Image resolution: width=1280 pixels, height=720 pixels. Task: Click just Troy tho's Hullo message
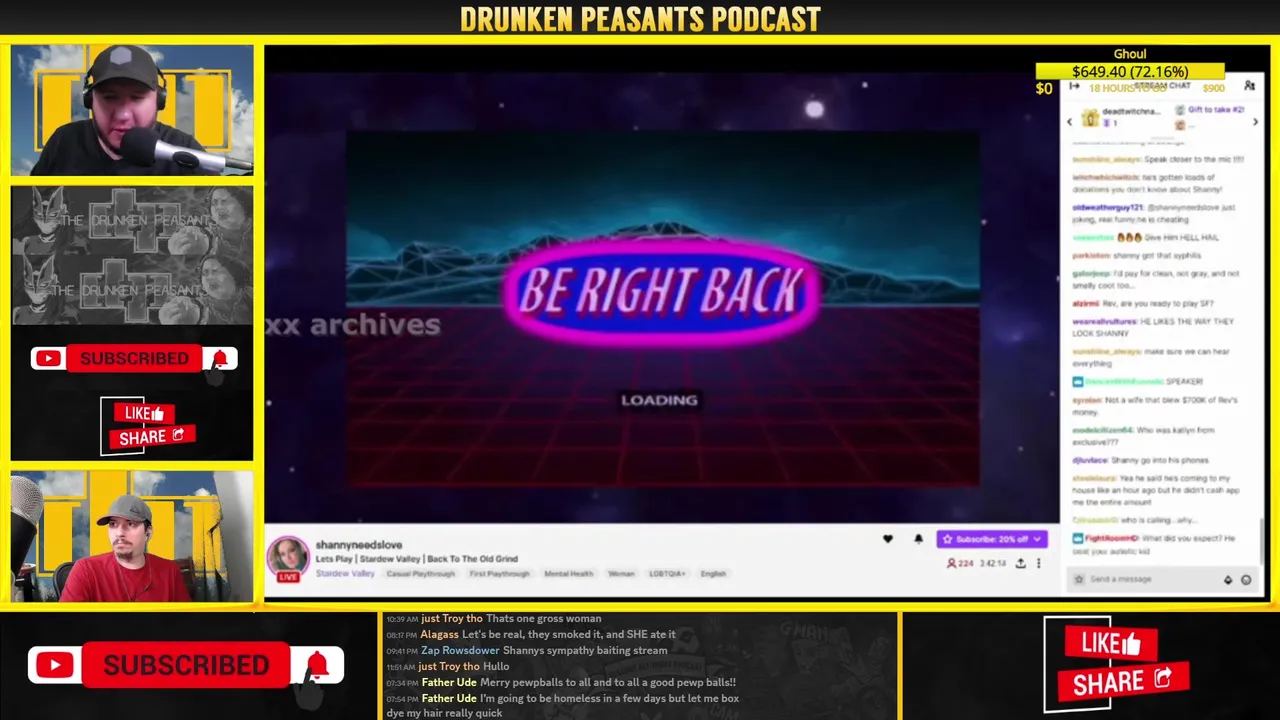pos(448,666)
